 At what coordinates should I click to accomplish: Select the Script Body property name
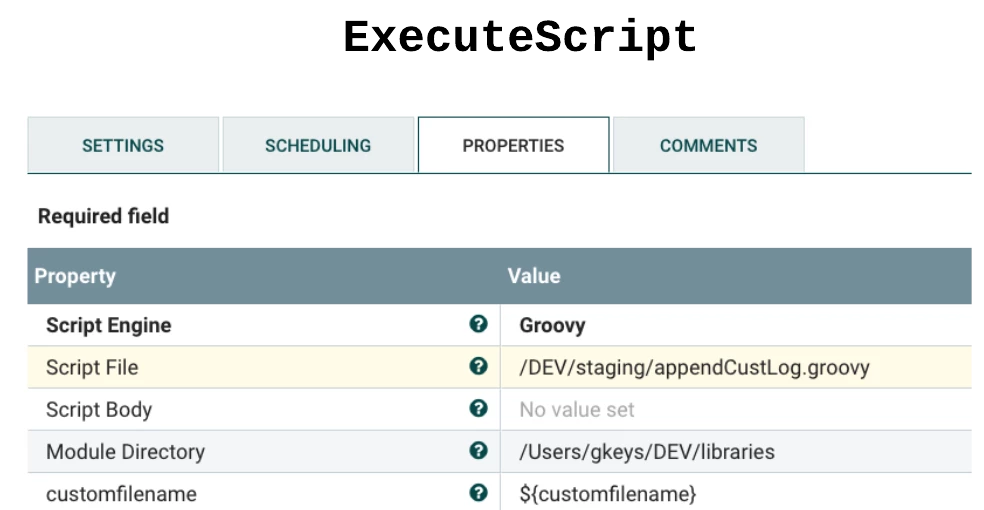(99, 410)
